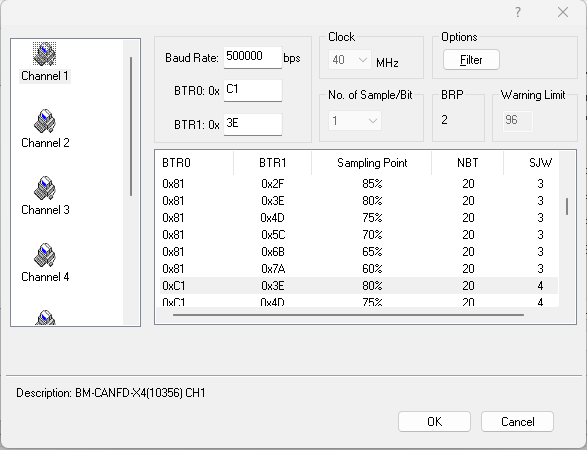
Task: Click the Baud Rate input field
Action: (x=253, y=57)
